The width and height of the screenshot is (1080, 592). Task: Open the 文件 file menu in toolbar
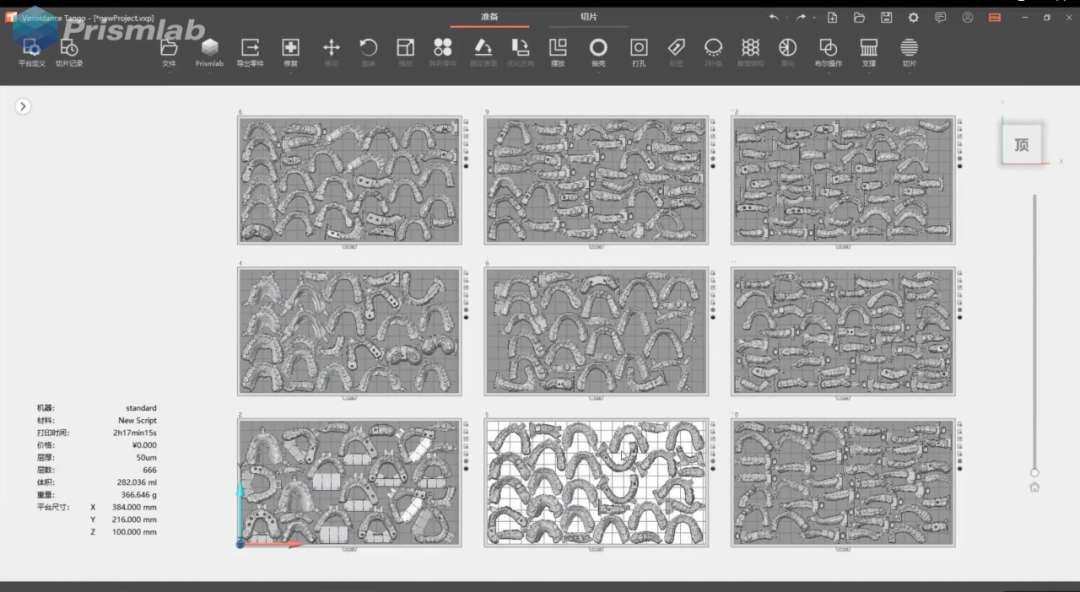[x=169, y=50]
